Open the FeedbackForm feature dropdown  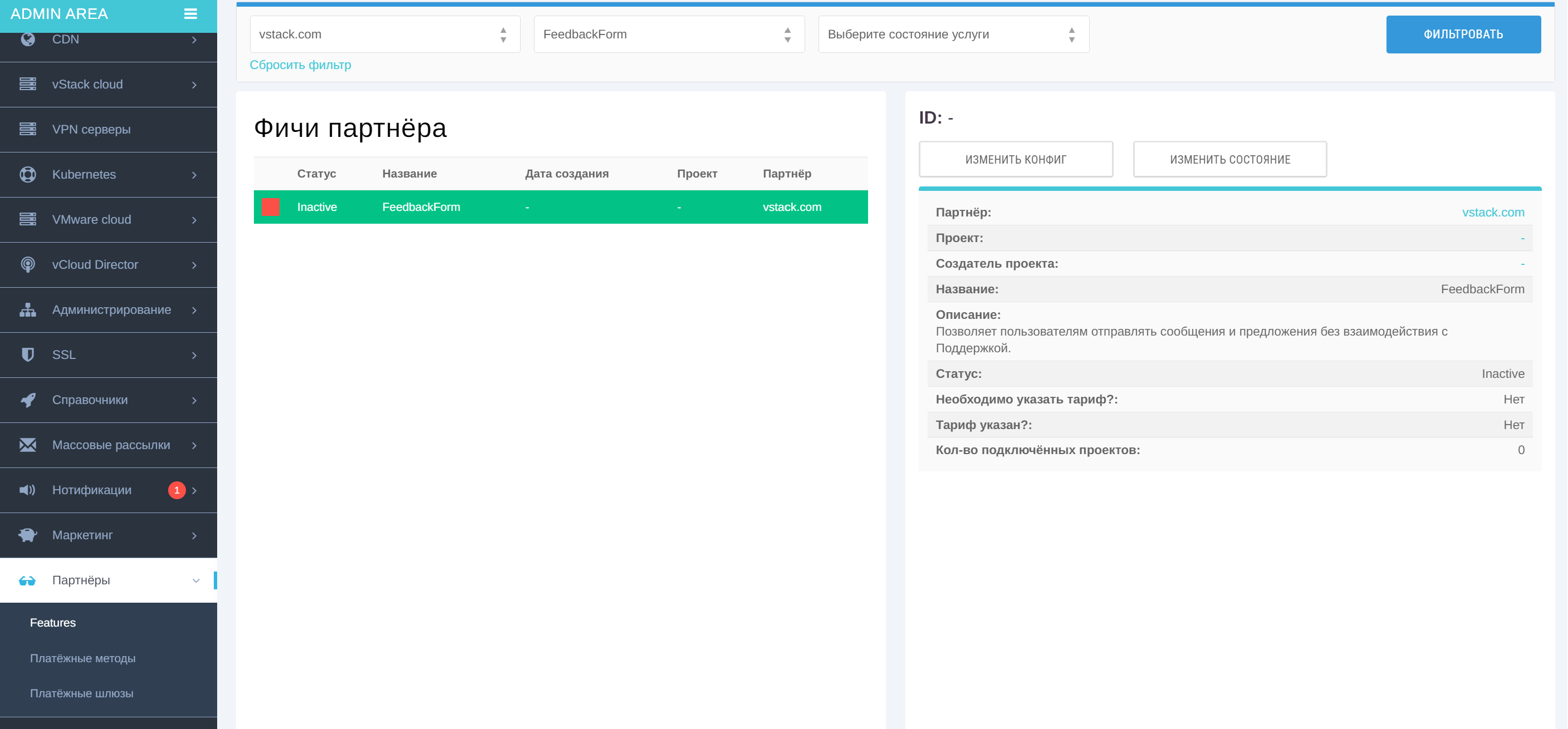pyautogui.click(x=669, y=34)
